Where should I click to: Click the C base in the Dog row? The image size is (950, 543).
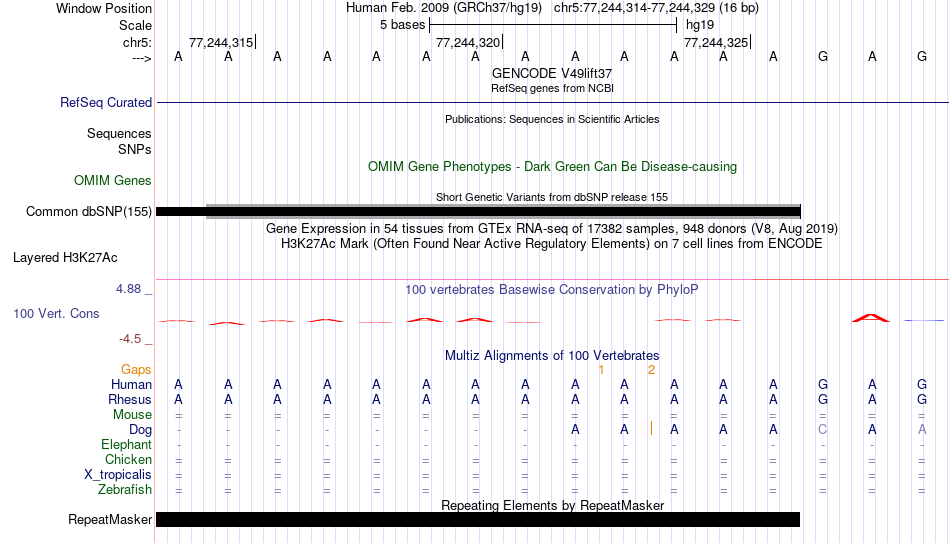[x=822, y=430]
